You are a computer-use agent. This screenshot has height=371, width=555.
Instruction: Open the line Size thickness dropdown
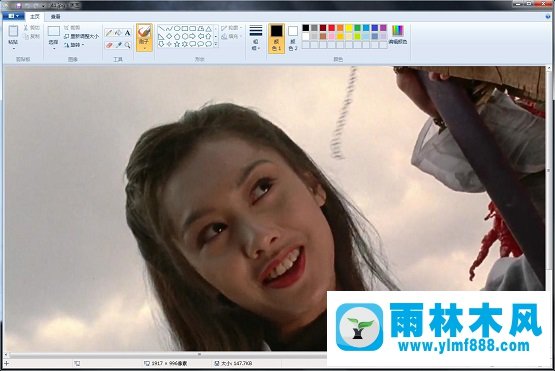pyautogui.click(x=256, y=38)
